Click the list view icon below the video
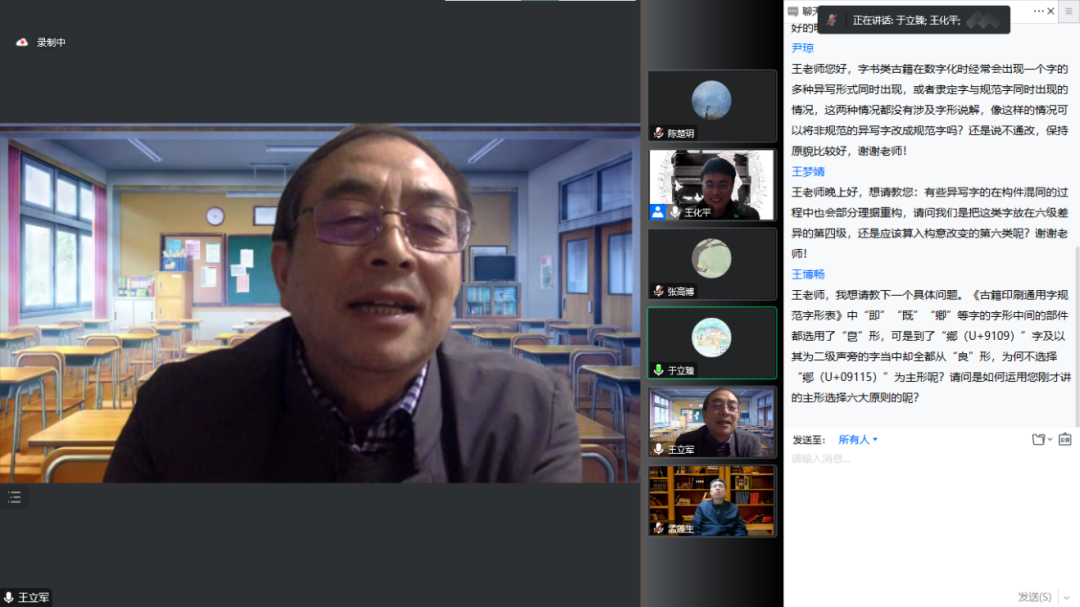Screen dimensions: 1080x607 (x=14, y=497)
